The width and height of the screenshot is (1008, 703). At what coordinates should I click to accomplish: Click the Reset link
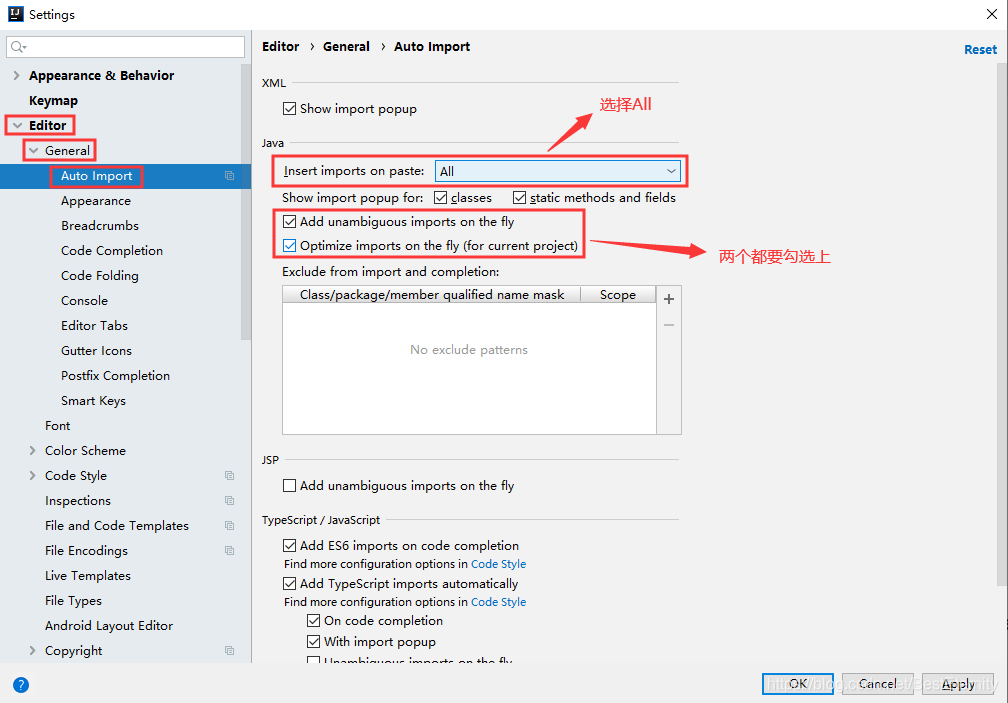pos(980,49)
